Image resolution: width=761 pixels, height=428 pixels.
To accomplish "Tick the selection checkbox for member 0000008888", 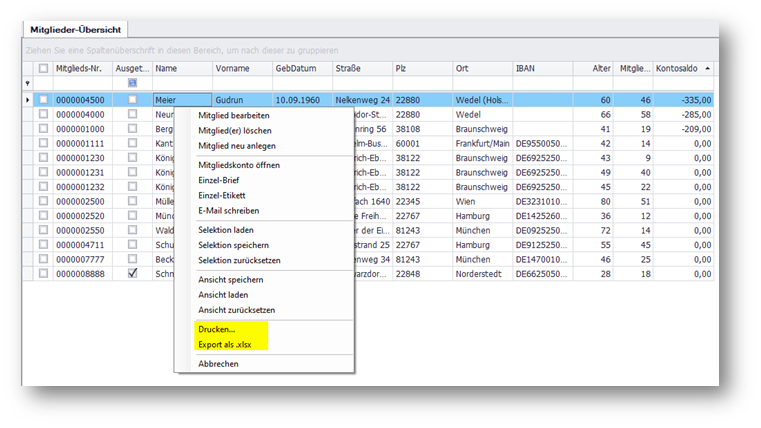I will (43, 273).
